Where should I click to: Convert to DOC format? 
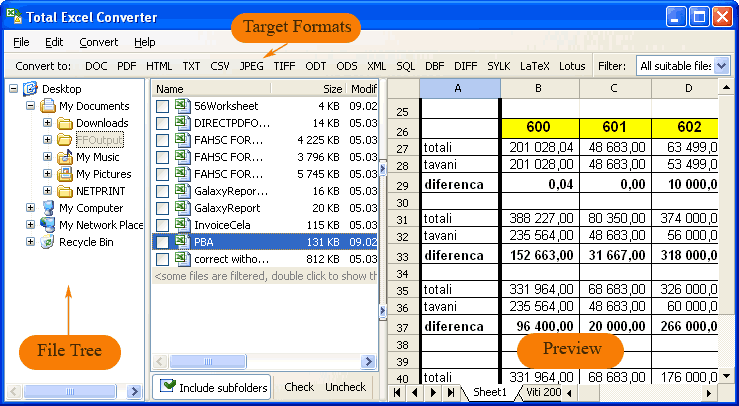(96, 66)
